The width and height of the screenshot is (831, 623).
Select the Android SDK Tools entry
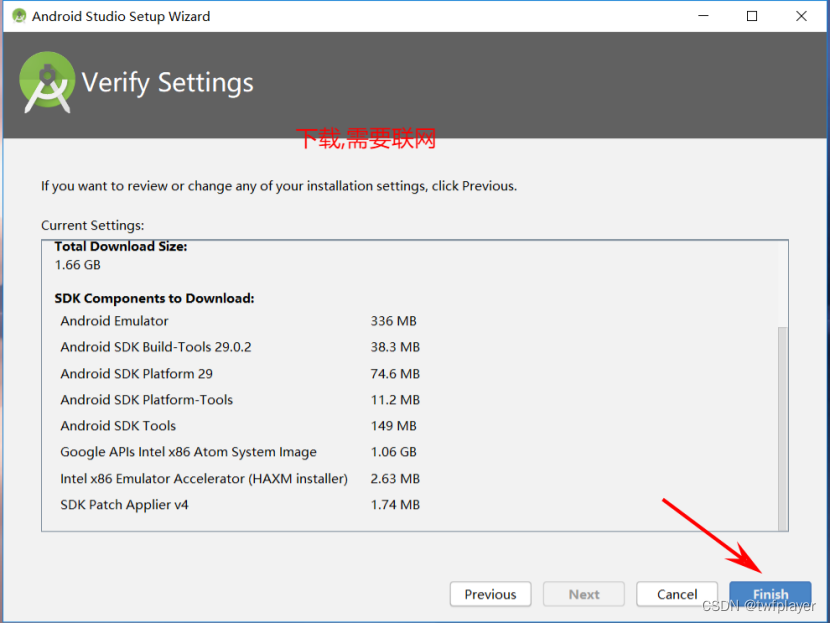(118, 426)
